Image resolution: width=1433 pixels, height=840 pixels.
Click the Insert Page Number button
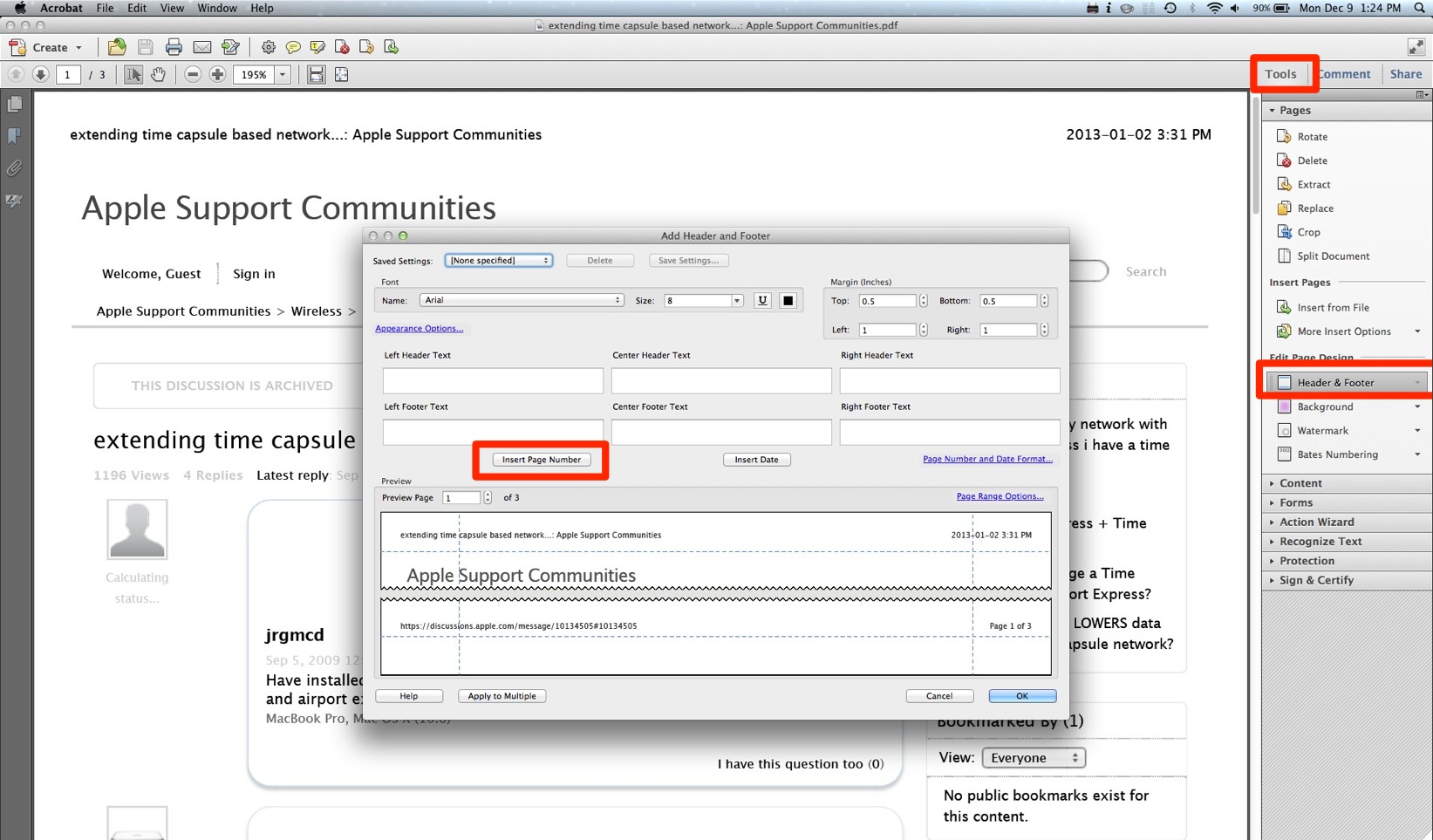(542, 460)
